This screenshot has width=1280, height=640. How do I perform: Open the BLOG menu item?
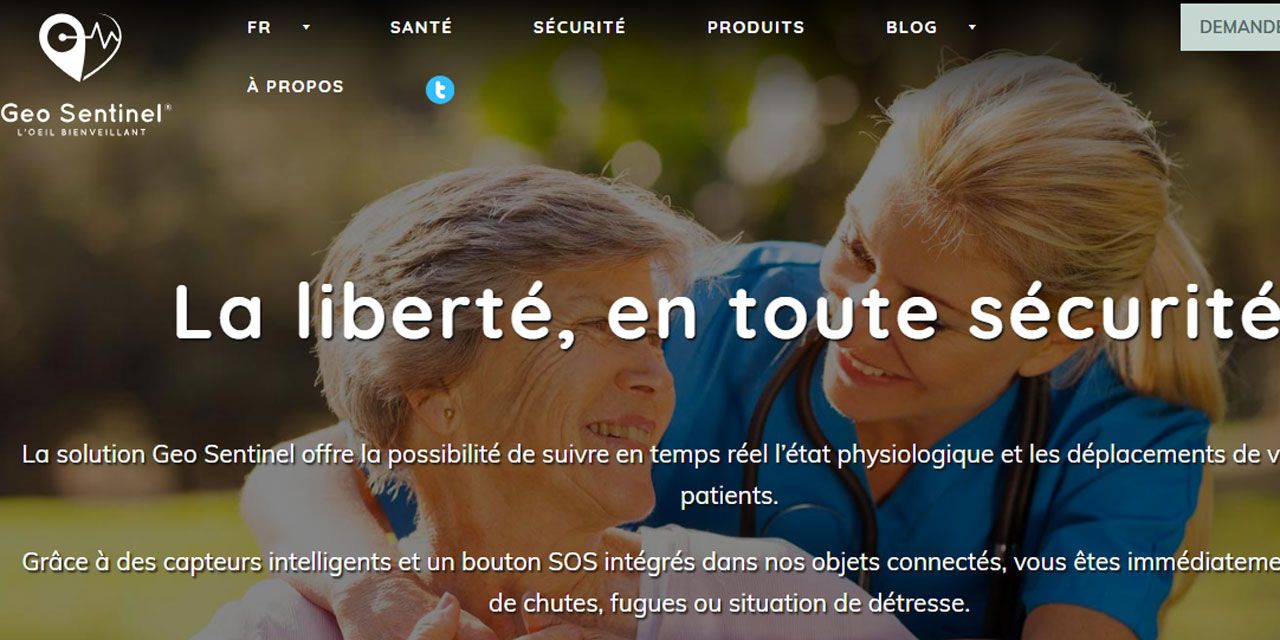912,27
